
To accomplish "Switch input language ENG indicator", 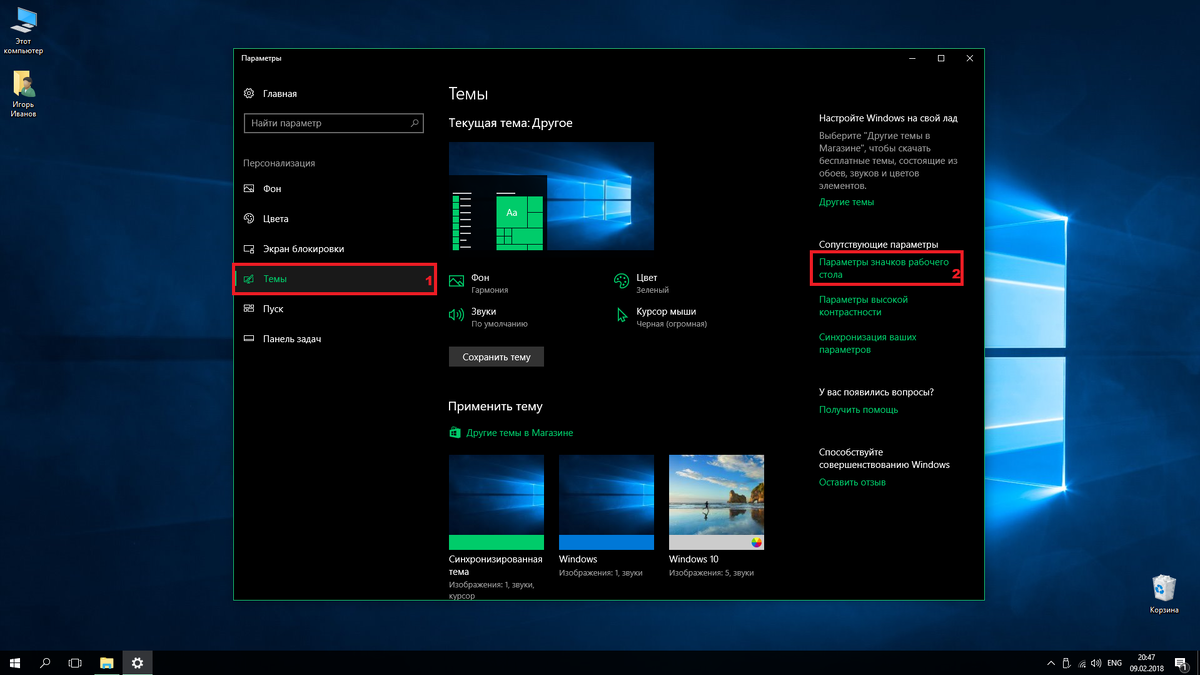I will click(1114, 662).
